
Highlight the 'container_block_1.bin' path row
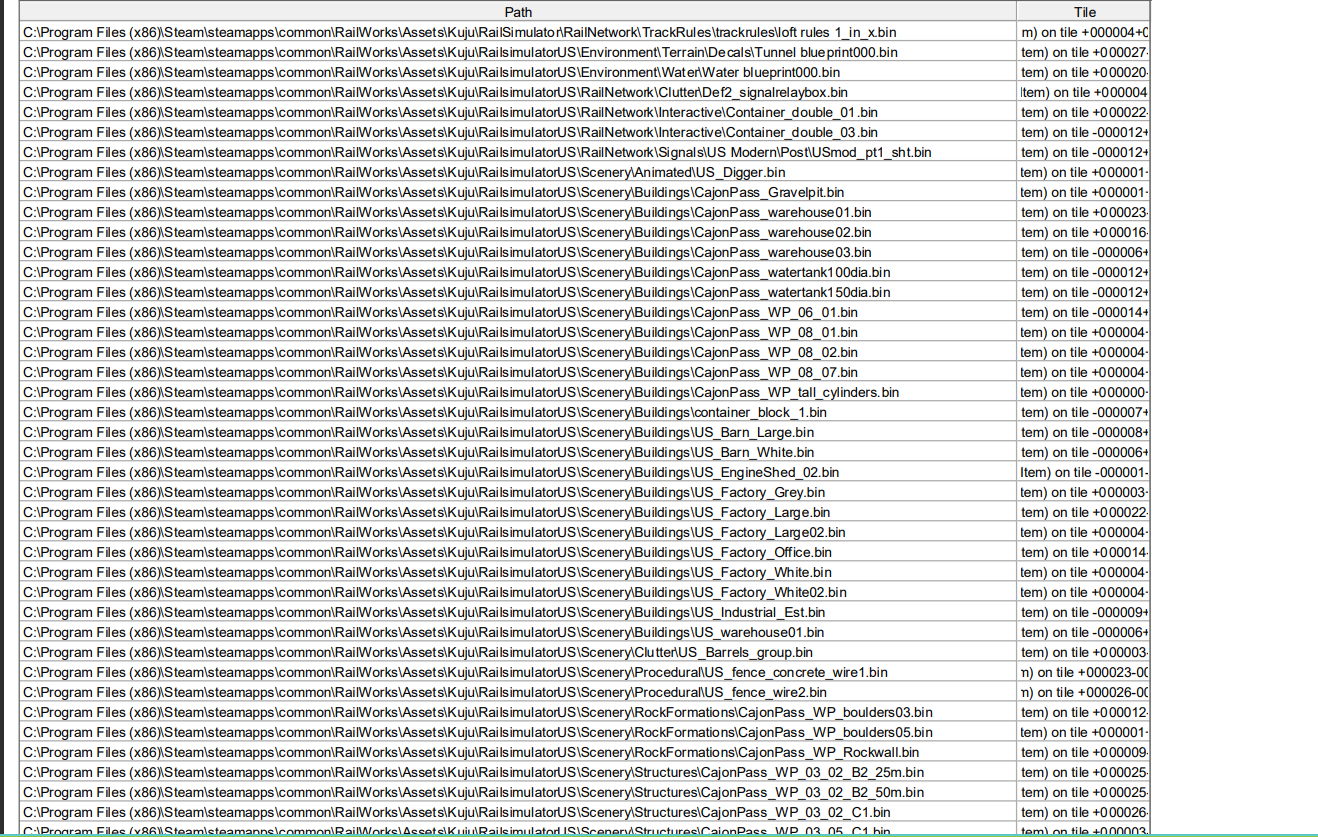(518, 412)
